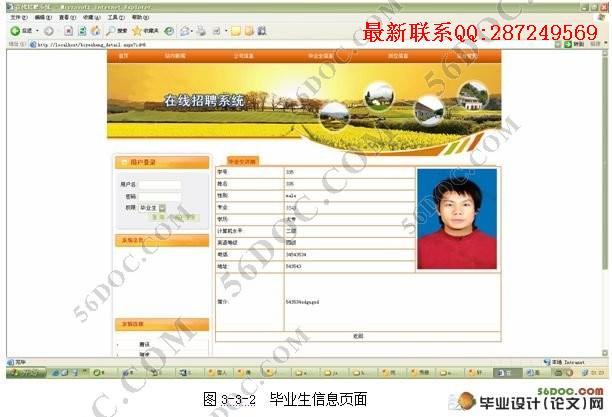
Task: Click the fifth orange navigation bar item
Action: pyautogui.click(x=398, y=56)
